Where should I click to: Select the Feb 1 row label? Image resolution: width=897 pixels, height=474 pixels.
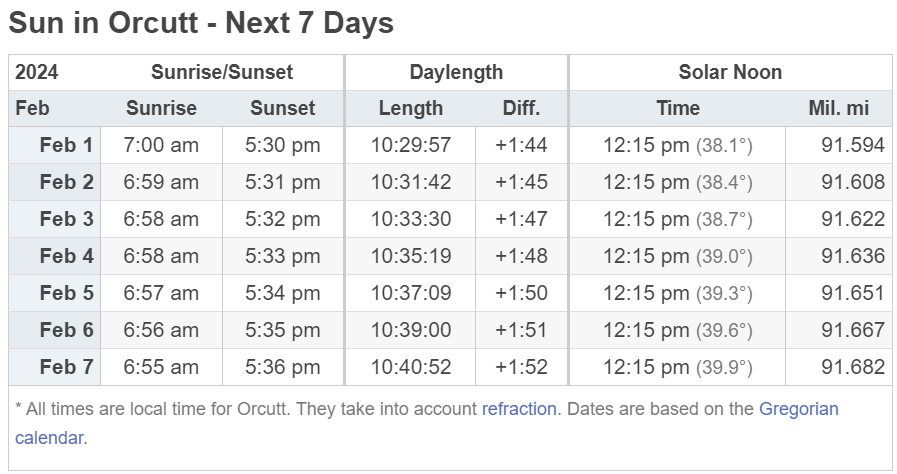tap(66, 145)
